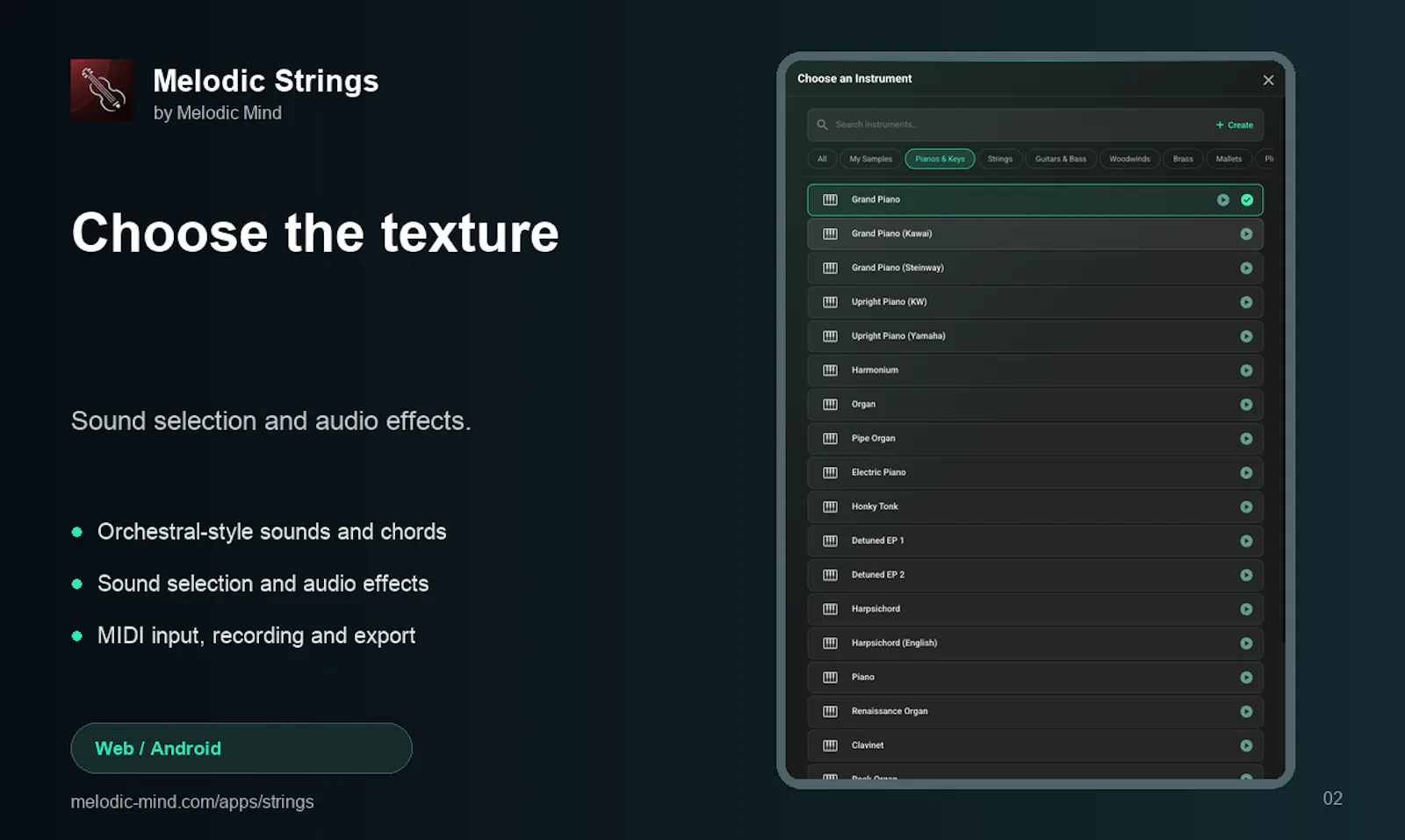The width and height of the screenshot is (1405, 840).
Task: Preview the Pipe Organ sound
Action: point(1246,439)
